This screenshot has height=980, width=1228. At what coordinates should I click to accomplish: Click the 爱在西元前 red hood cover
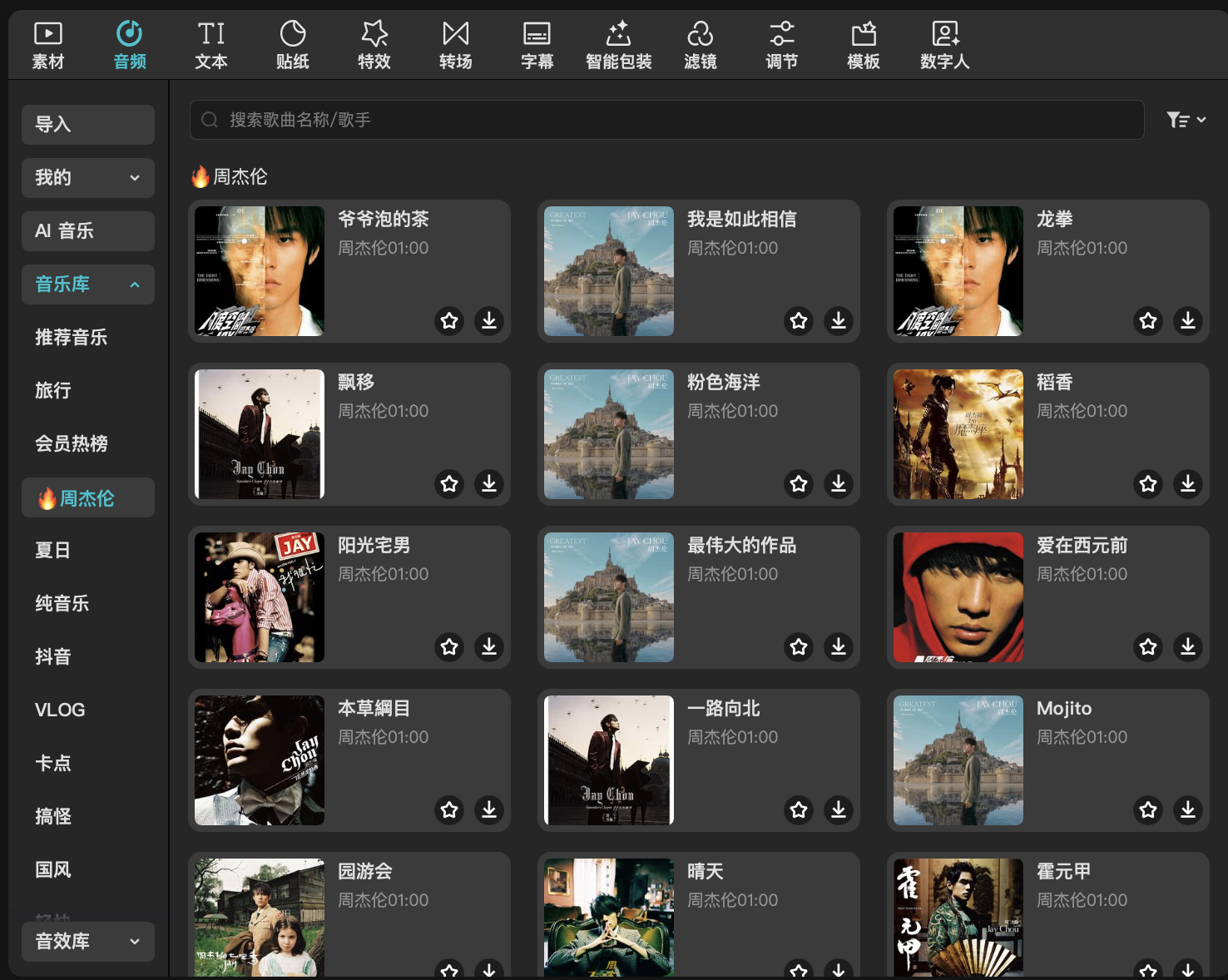[958, 597]
